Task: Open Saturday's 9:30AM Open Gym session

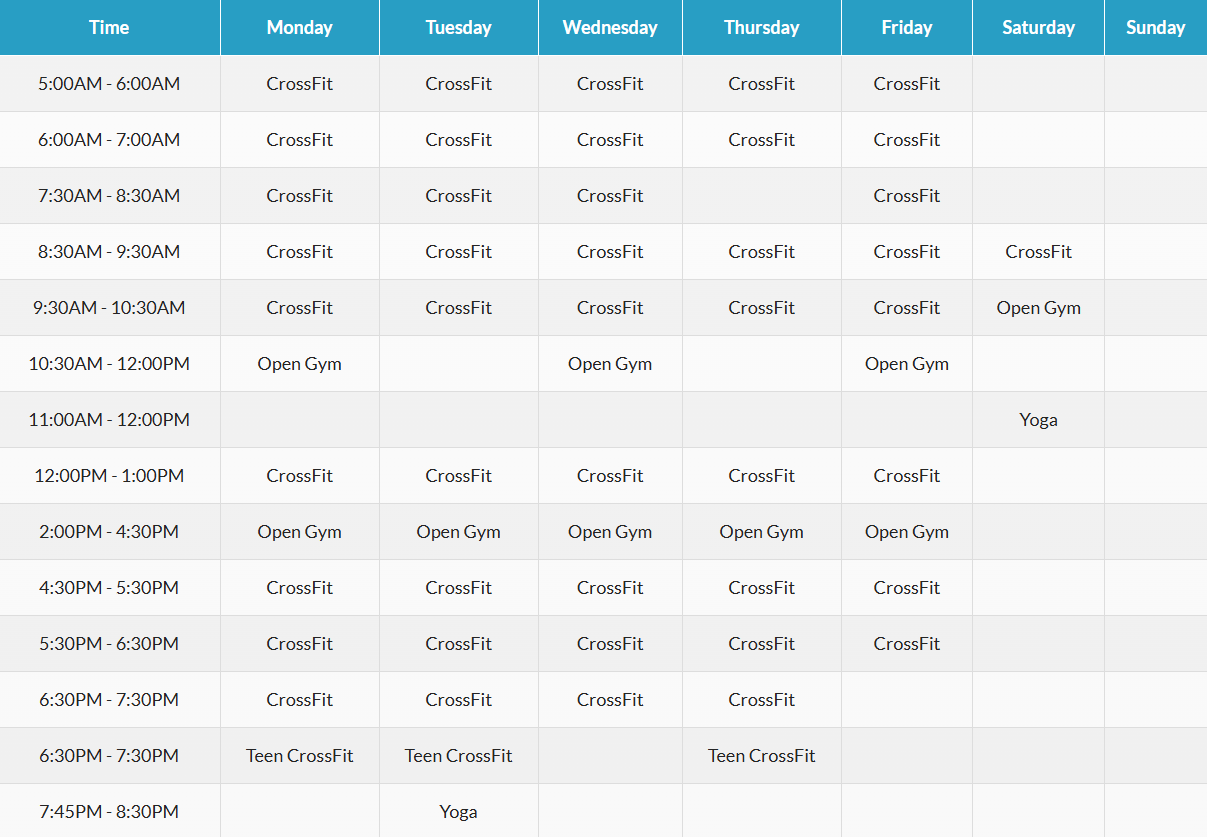Action: point(1038,308)
